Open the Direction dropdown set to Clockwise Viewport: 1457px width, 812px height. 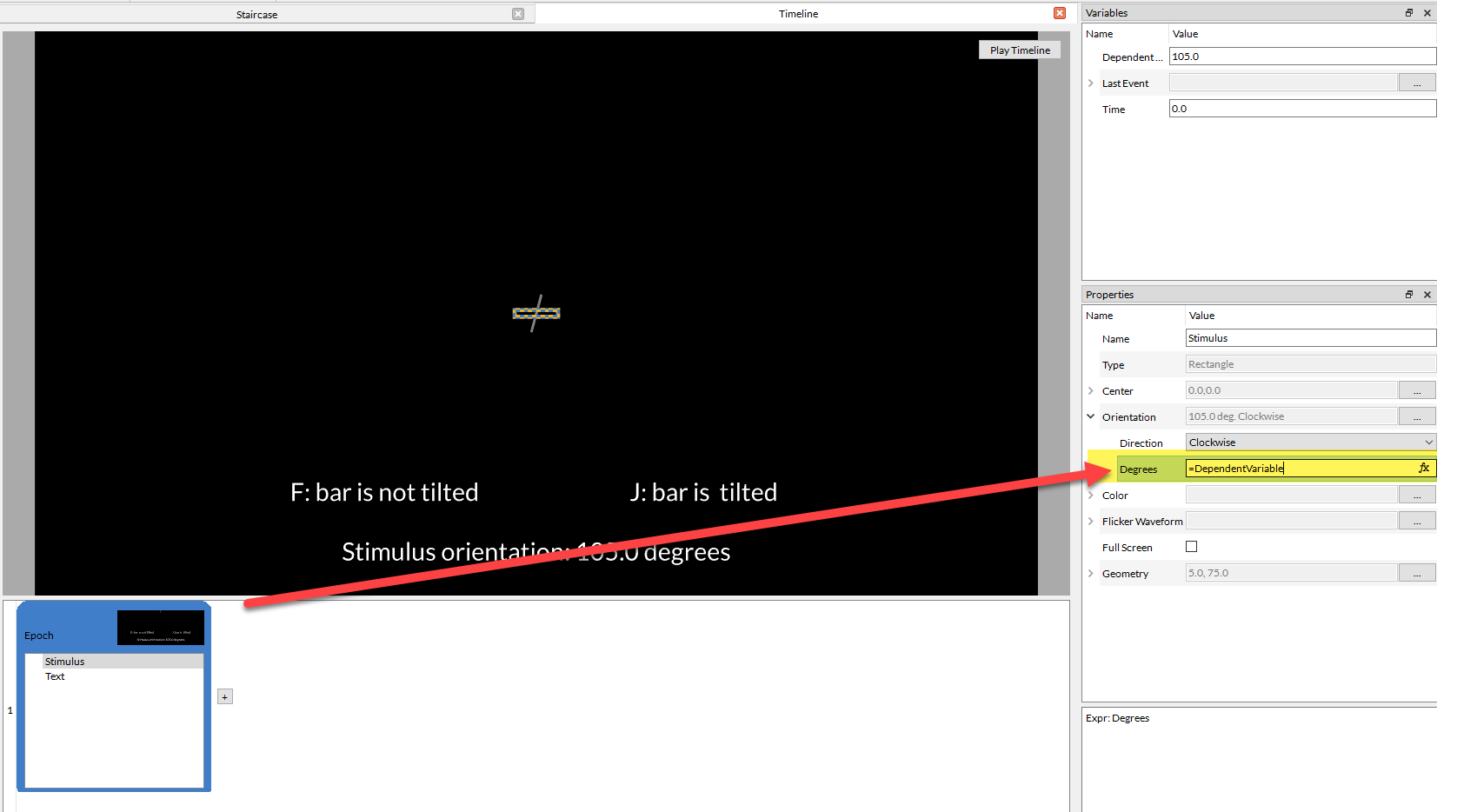(1309, 443)
